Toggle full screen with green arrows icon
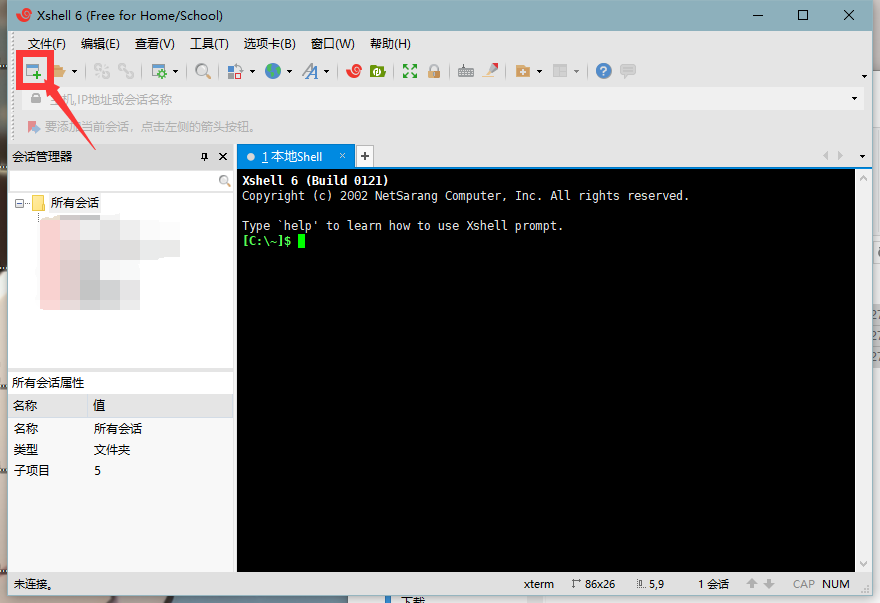 [410, 71]
